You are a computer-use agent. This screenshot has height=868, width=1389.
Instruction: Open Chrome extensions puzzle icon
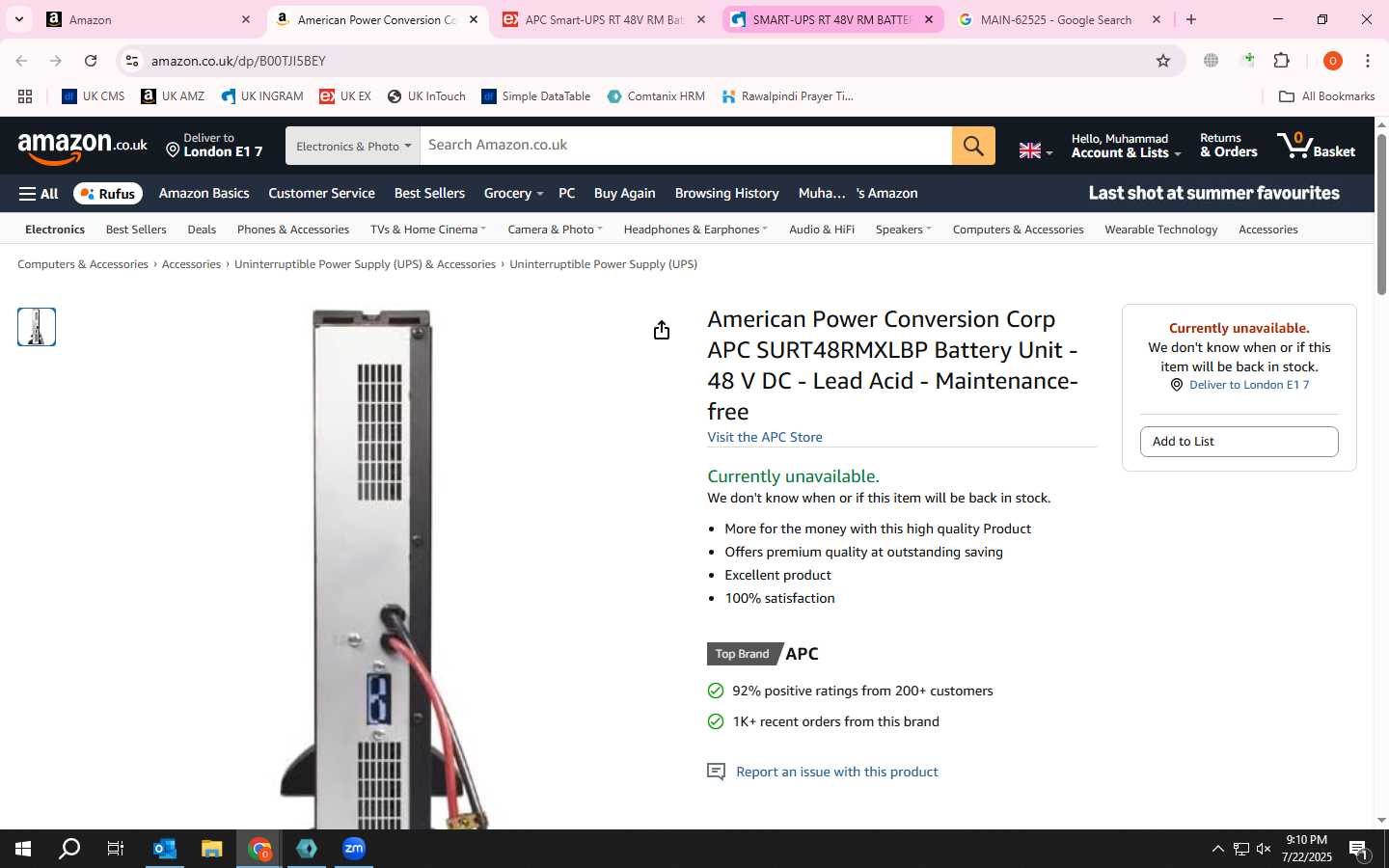[1282, 61]
